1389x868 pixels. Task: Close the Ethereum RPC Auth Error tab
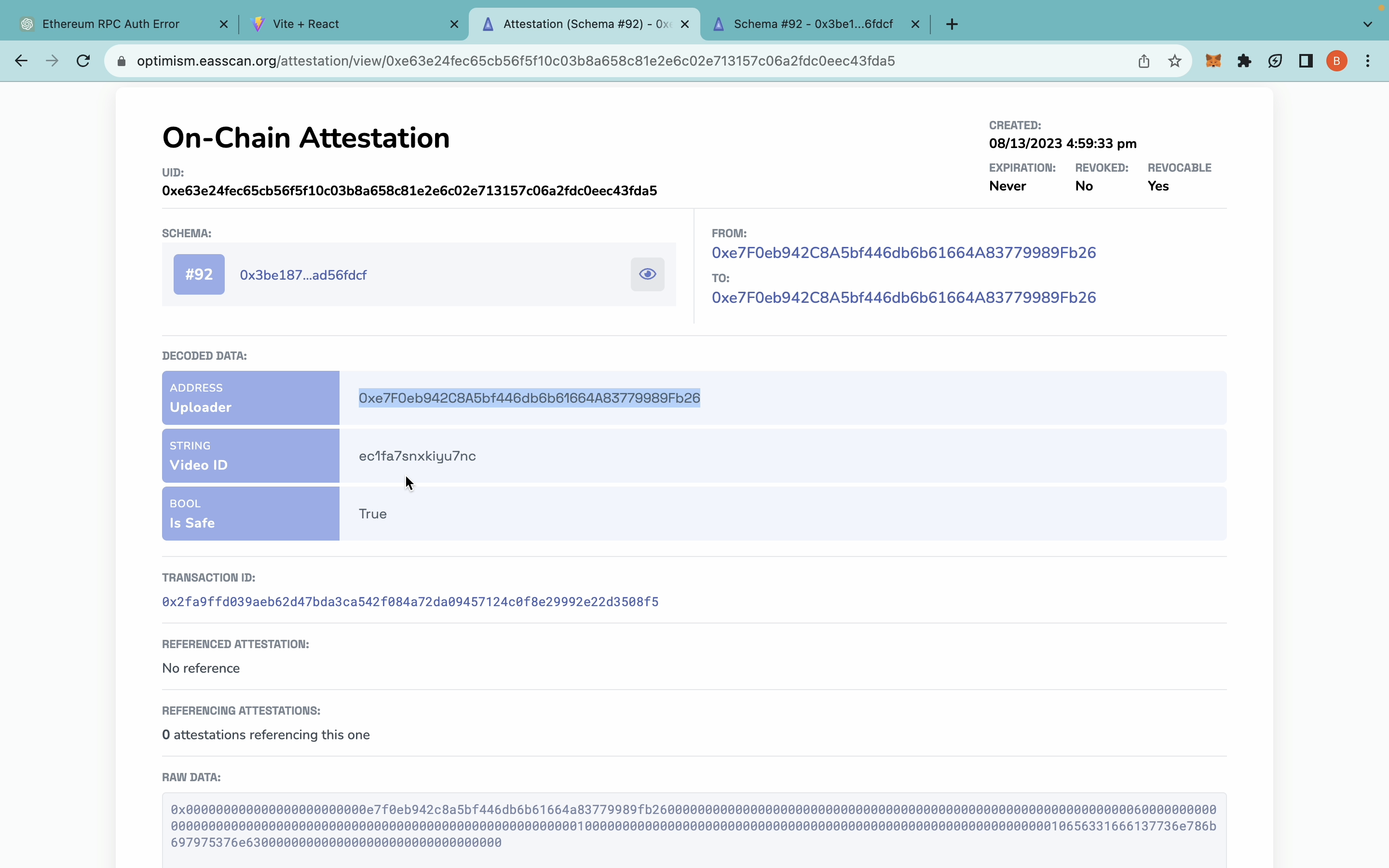coord(224,24)
